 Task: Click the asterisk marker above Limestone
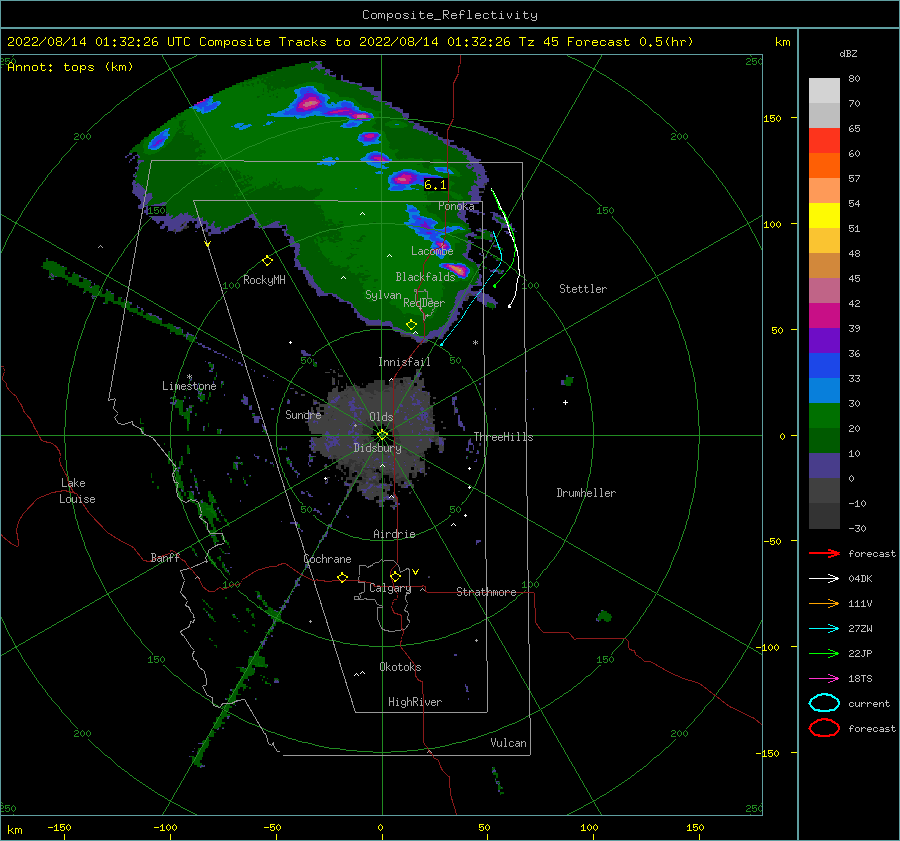[x=189, y=377]
